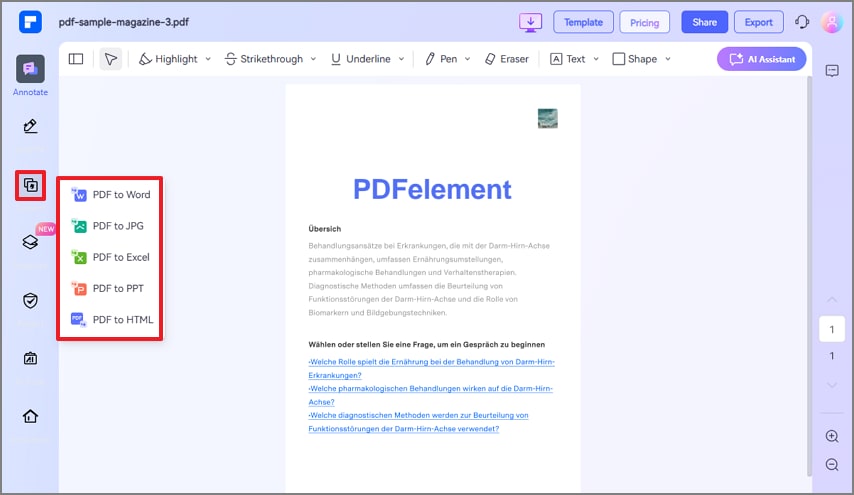Click the download desktop app icon
Screen dimensions: 854x495
click(530, 22)
